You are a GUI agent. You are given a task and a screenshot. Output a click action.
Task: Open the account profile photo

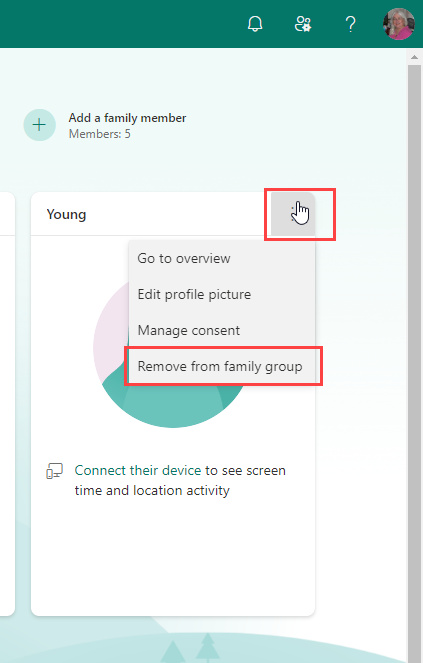coord(398,24)
